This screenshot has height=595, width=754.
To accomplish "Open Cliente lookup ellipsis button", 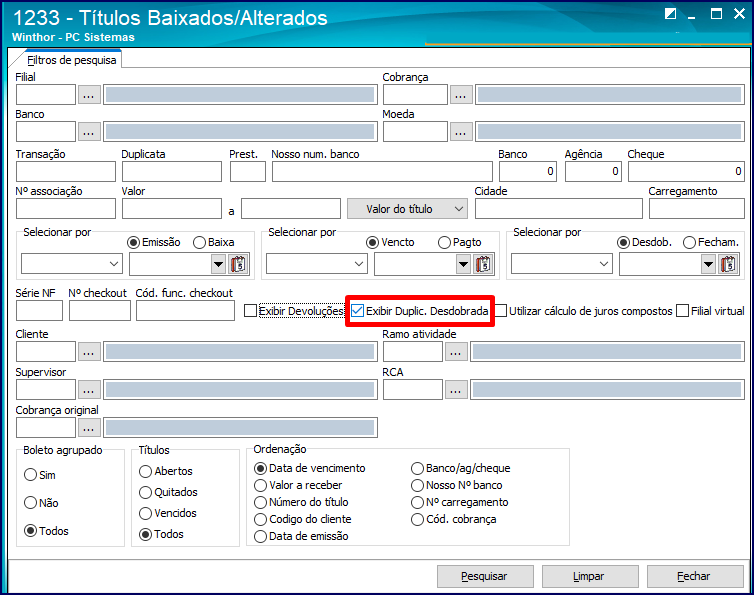I will pyautogui.click(x=88, y=352).
